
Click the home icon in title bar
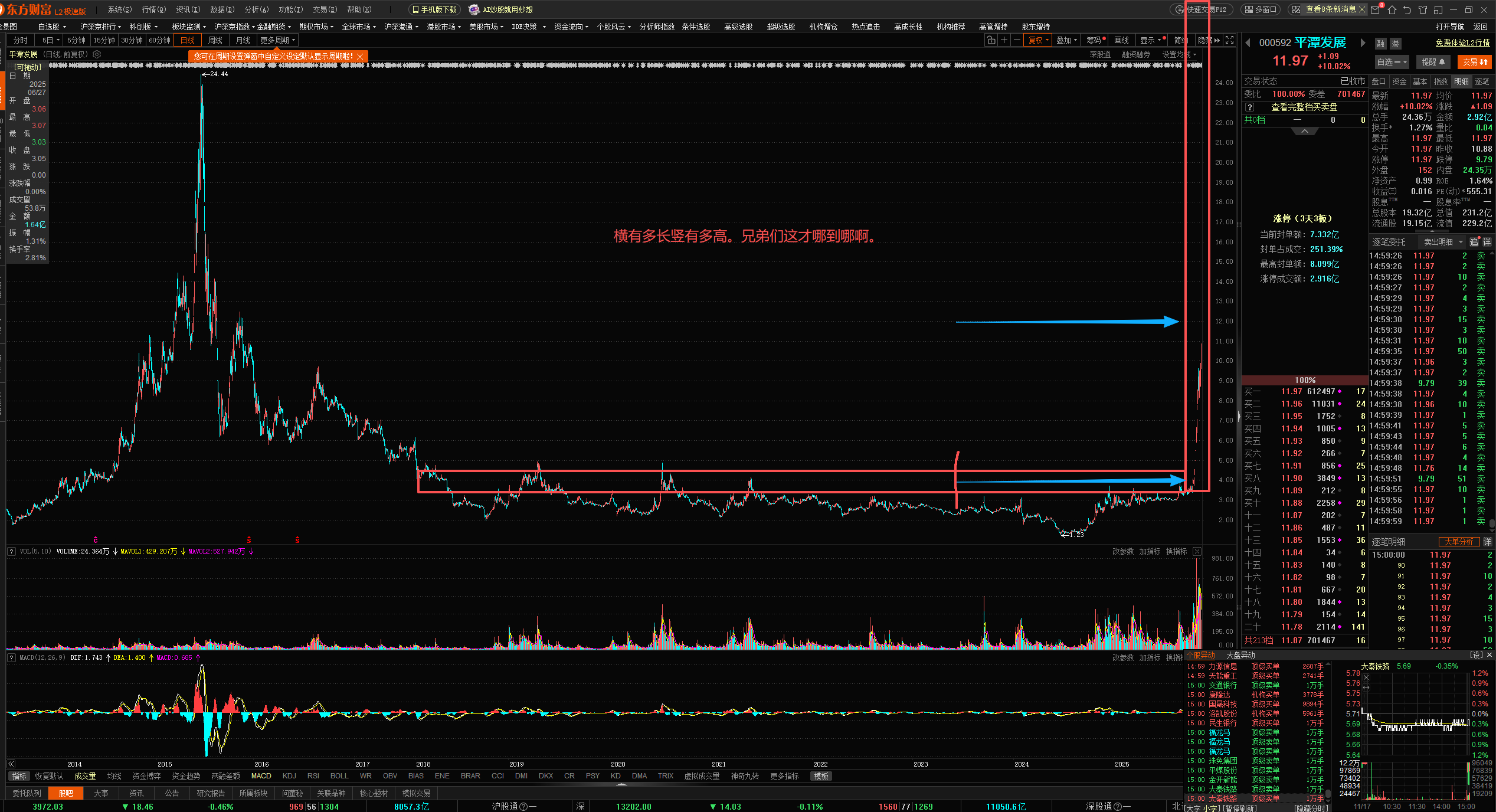pyautogui.click(x=1392, y=9)
